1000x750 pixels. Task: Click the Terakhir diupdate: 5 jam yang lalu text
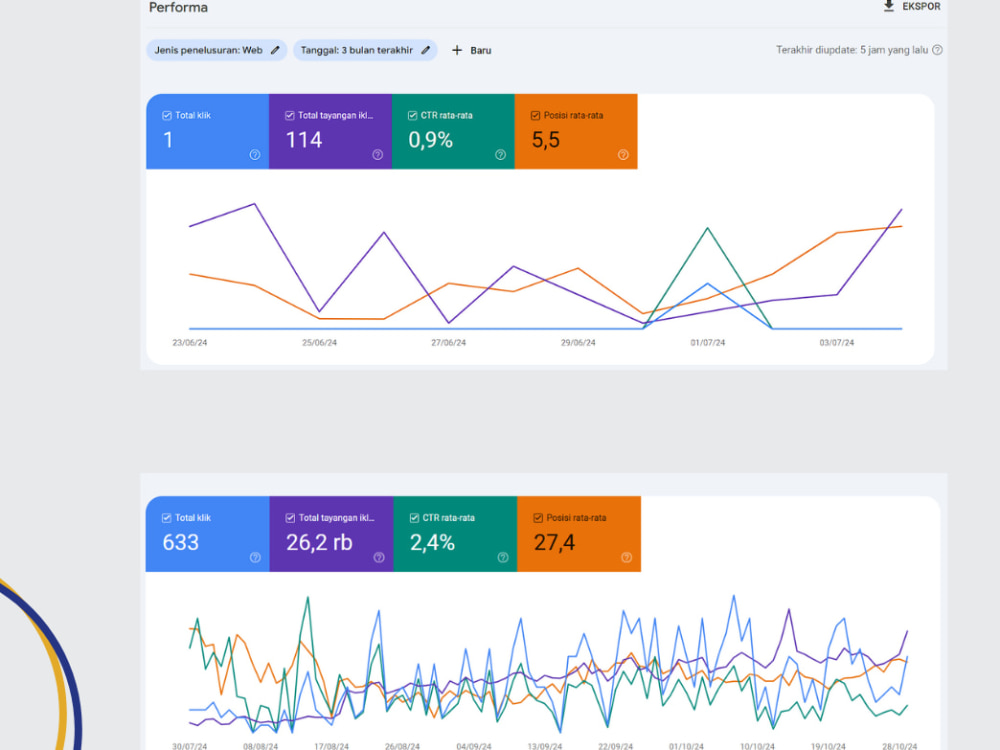851,50
